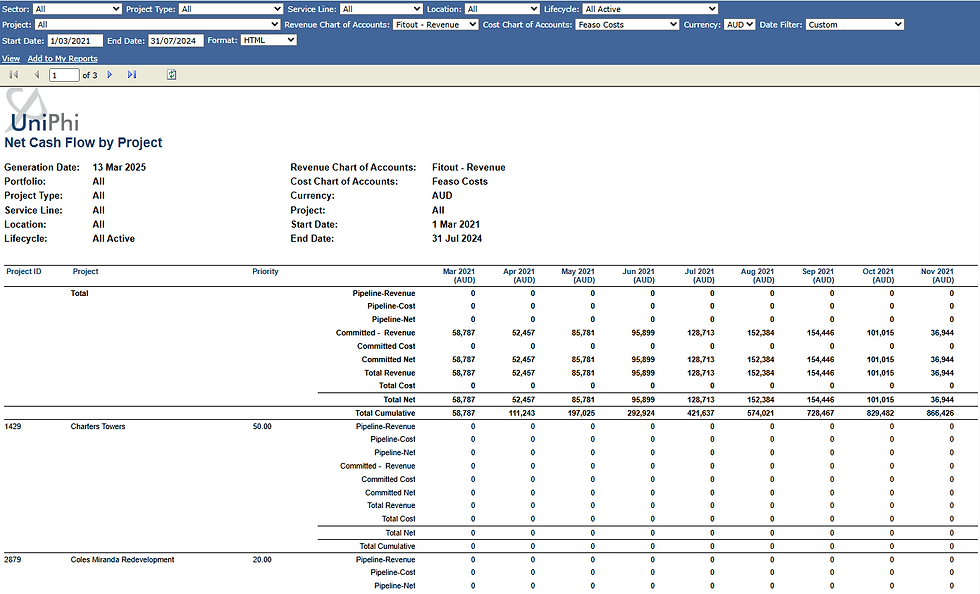This screenshot has height=594, width=980.
Task: Click the Priority column header
Action: click(x=265, y=271)
